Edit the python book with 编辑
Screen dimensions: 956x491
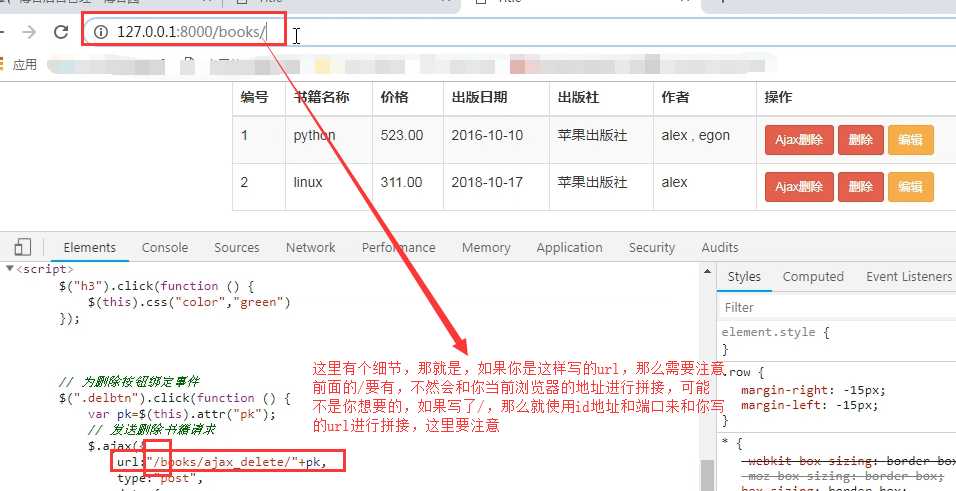pyautogui.click(x=910, y=140)
